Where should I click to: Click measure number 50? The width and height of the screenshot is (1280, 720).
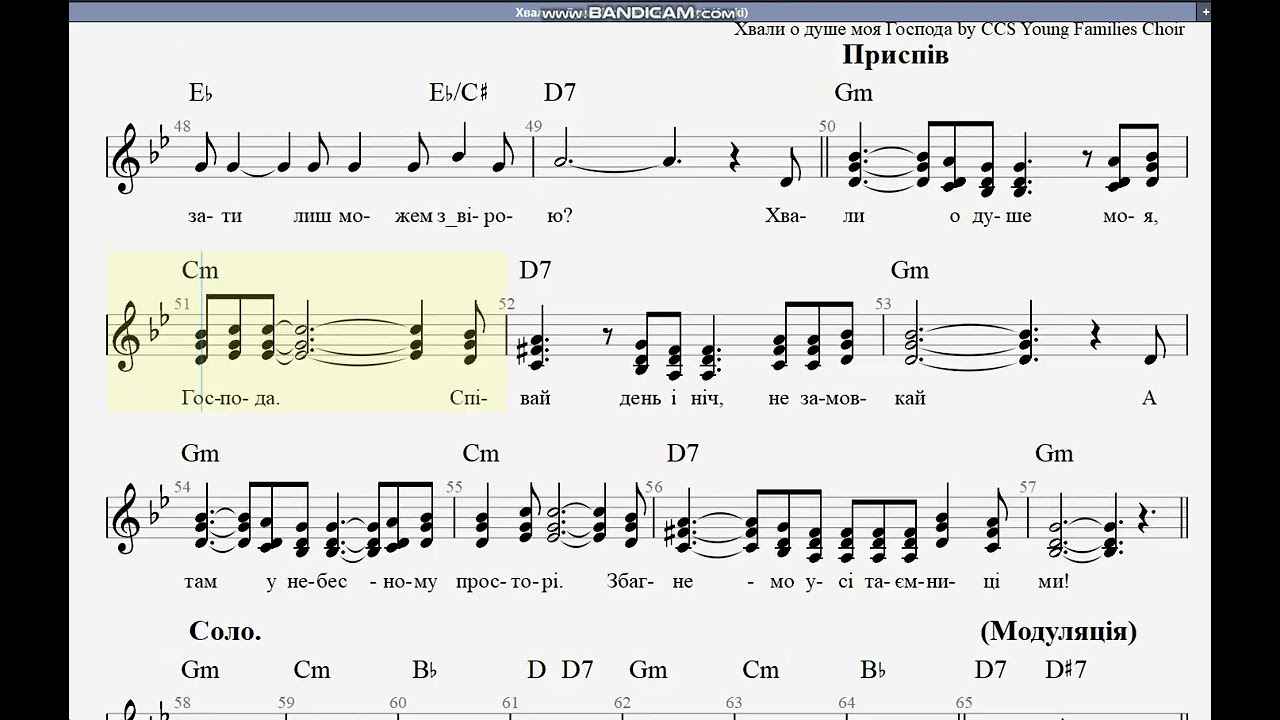tap(827, 126)
